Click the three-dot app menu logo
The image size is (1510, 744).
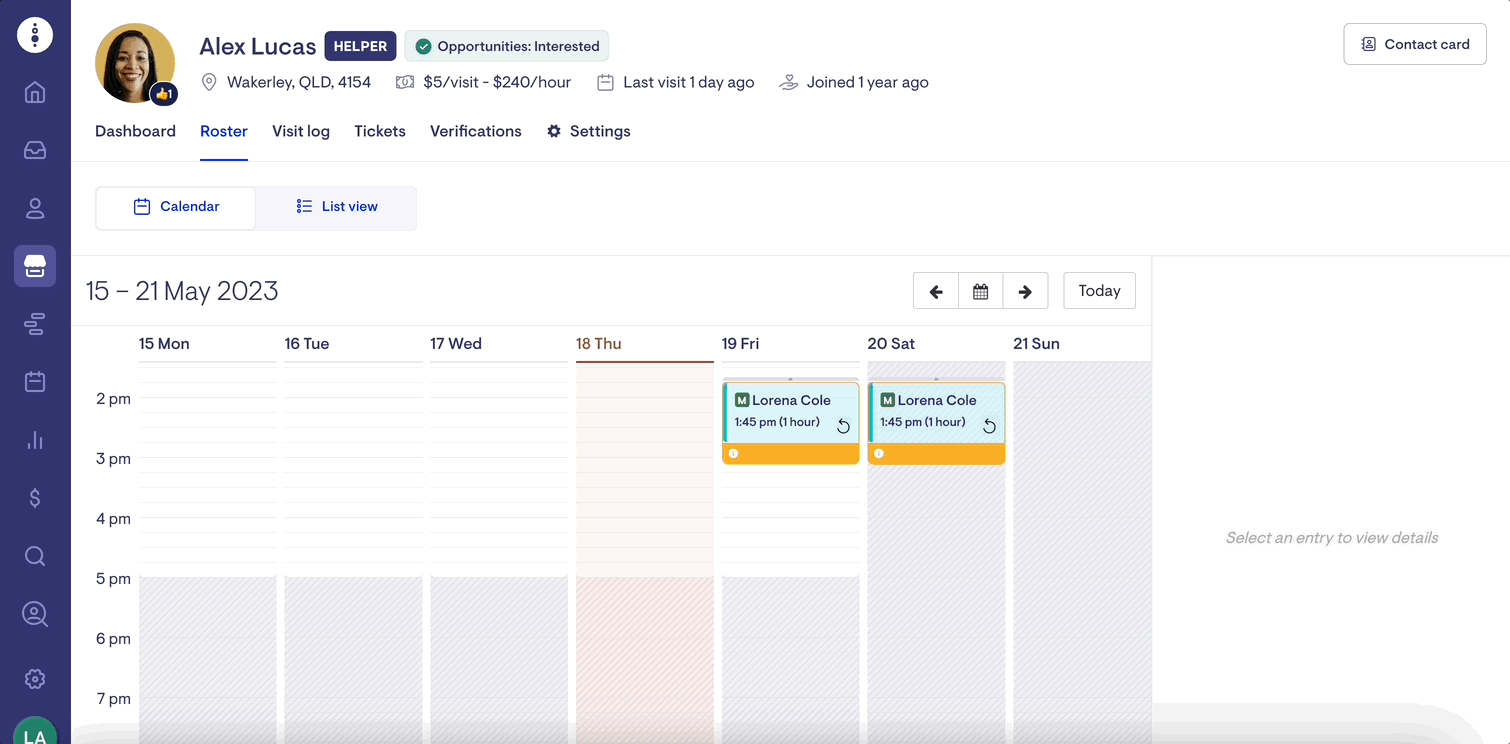coord(35,35)
